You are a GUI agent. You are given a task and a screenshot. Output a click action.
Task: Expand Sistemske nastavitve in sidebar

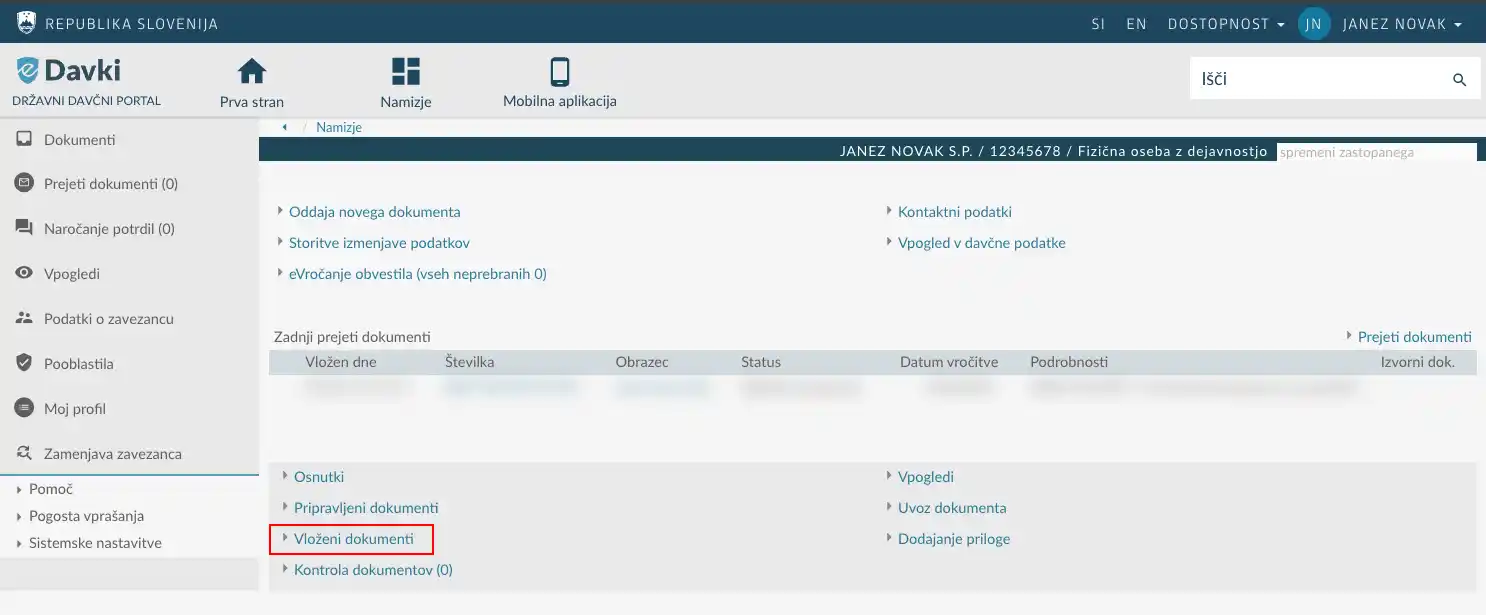click(x=95, y=543)
